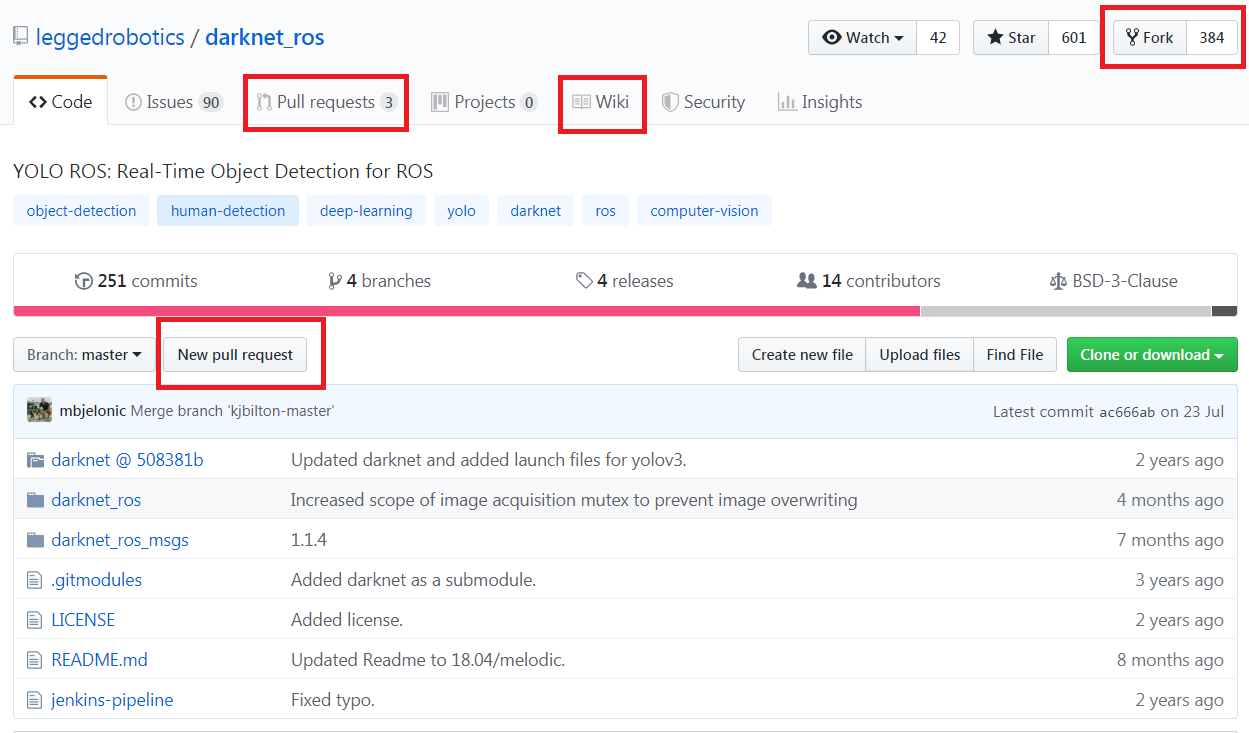This screenshot has height=733, width=1249.
Task: Open the .gitmodules file
Action: (97, 580)
